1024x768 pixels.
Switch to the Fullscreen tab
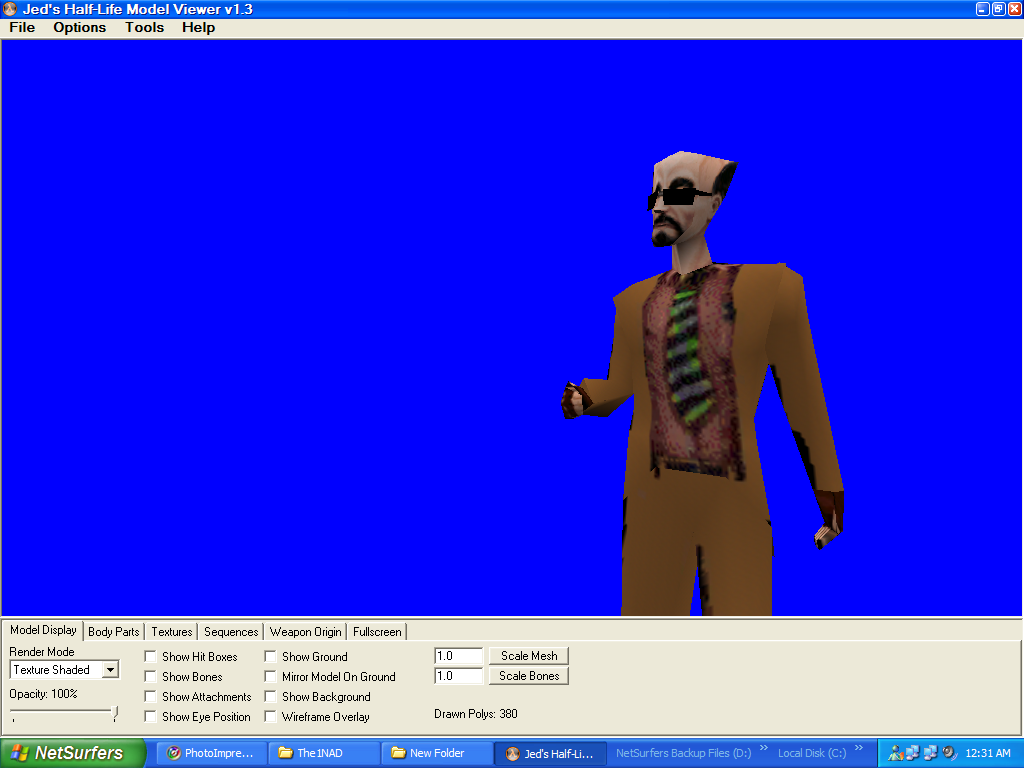click(377, 632)
